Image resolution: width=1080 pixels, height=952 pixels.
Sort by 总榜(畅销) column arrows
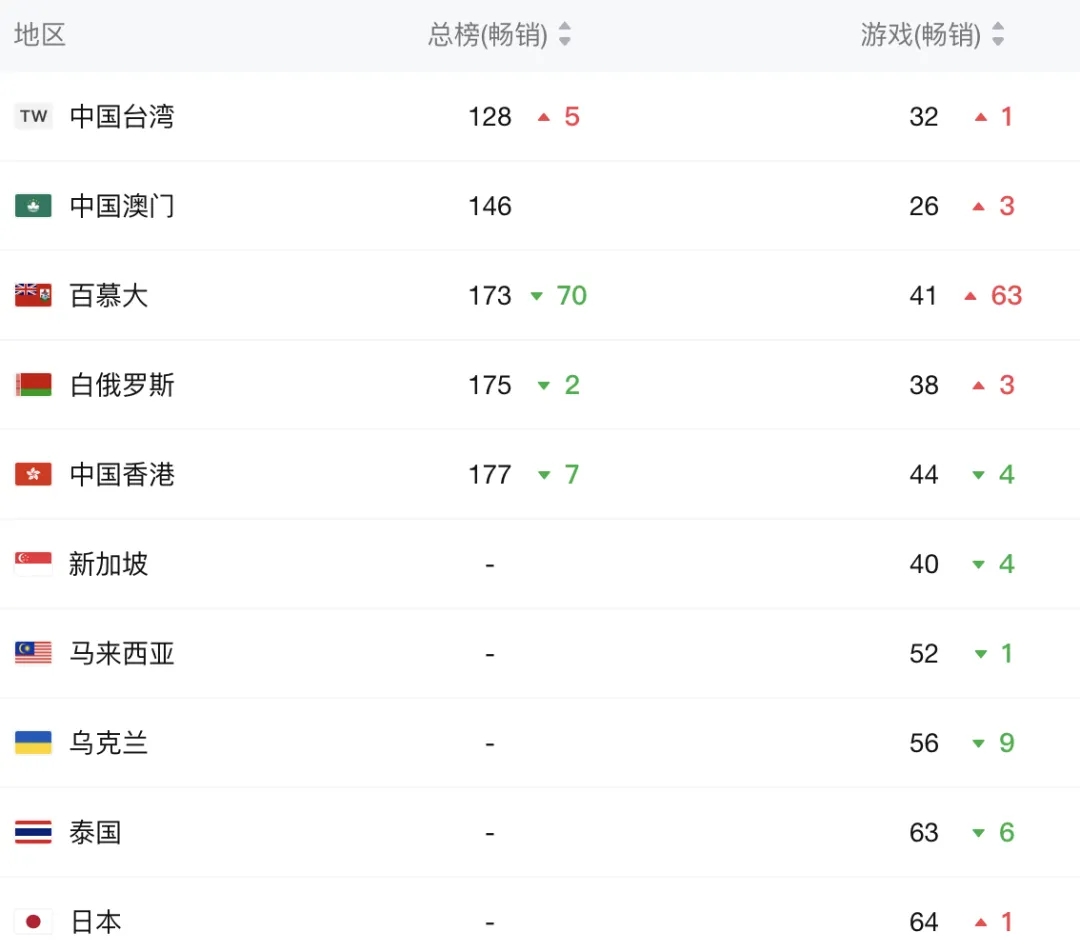point(565,35)
